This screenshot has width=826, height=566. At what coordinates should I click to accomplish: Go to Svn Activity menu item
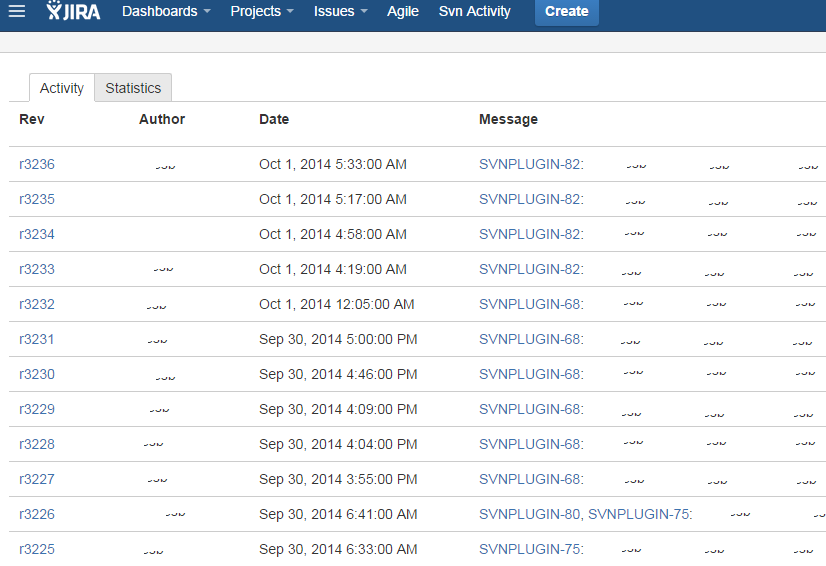point(475,12)
